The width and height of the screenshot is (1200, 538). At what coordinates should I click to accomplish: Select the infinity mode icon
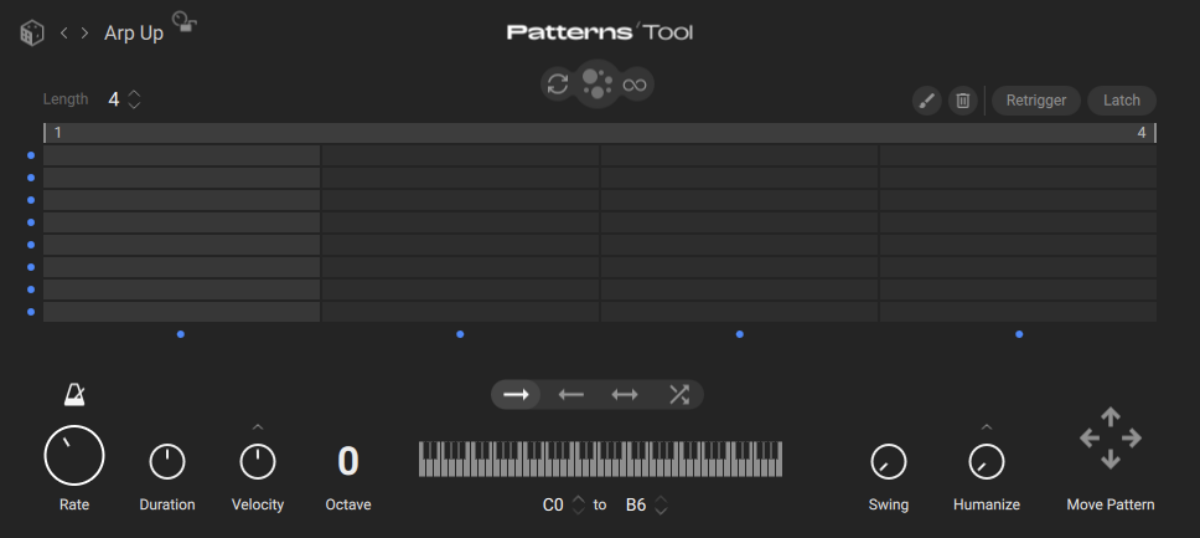click(635, 85)
